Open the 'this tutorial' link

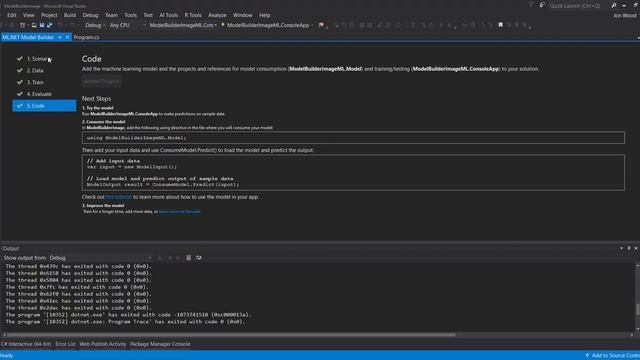pyautogui.click(x=119, y=197)
